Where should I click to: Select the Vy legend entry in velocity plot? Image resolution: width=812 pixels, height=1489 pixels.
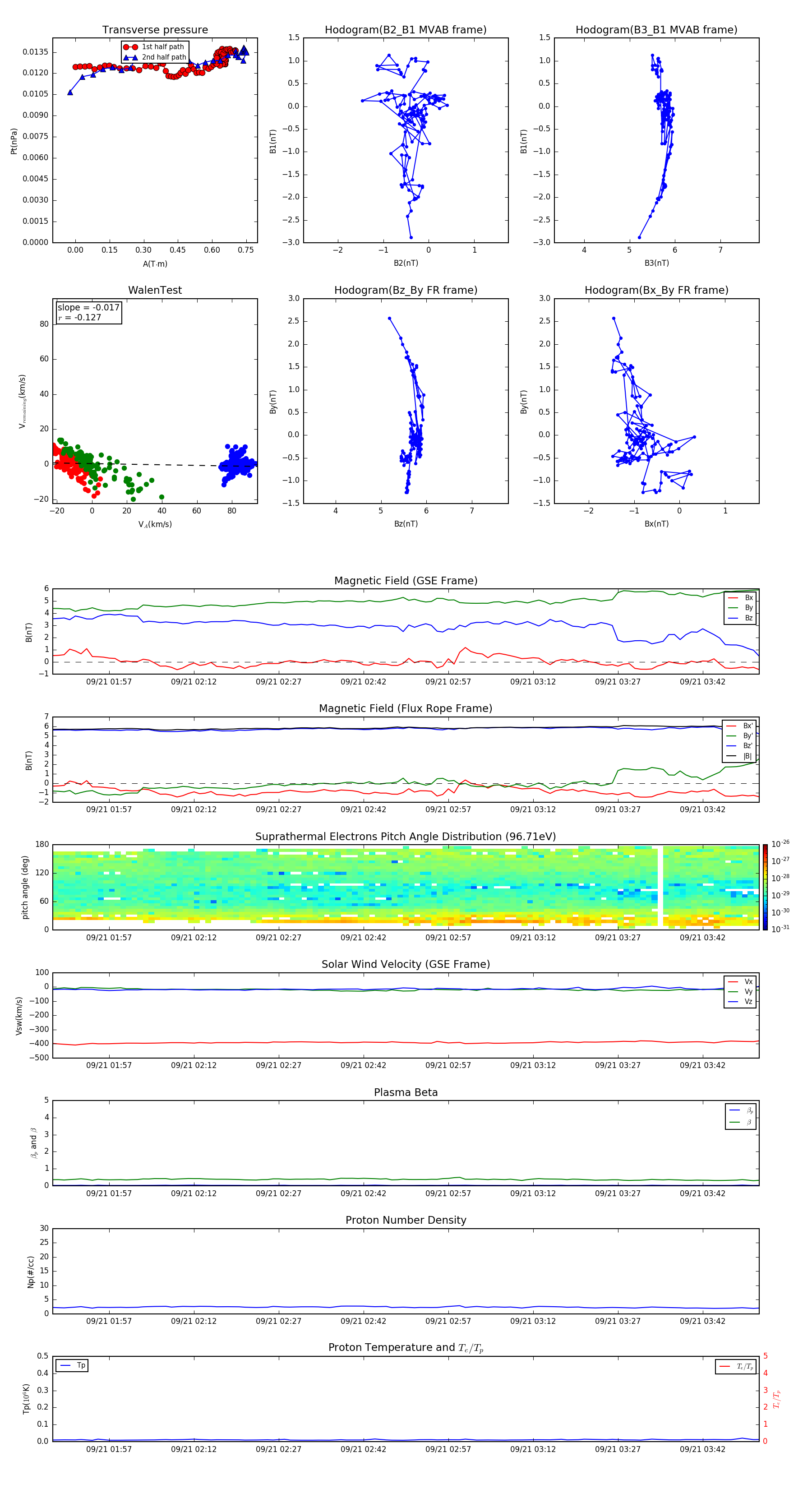coord(740,992)
